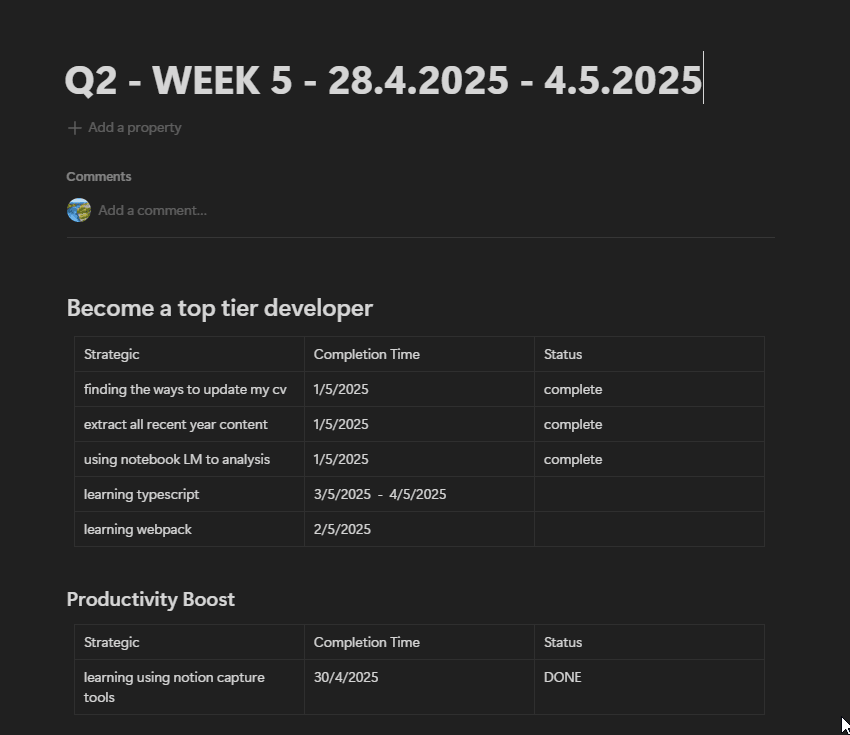Click the user avatar next to the comment field
The height and width of the screenshot is (735, 850).
pyautogui.click(x=78, y=210)
